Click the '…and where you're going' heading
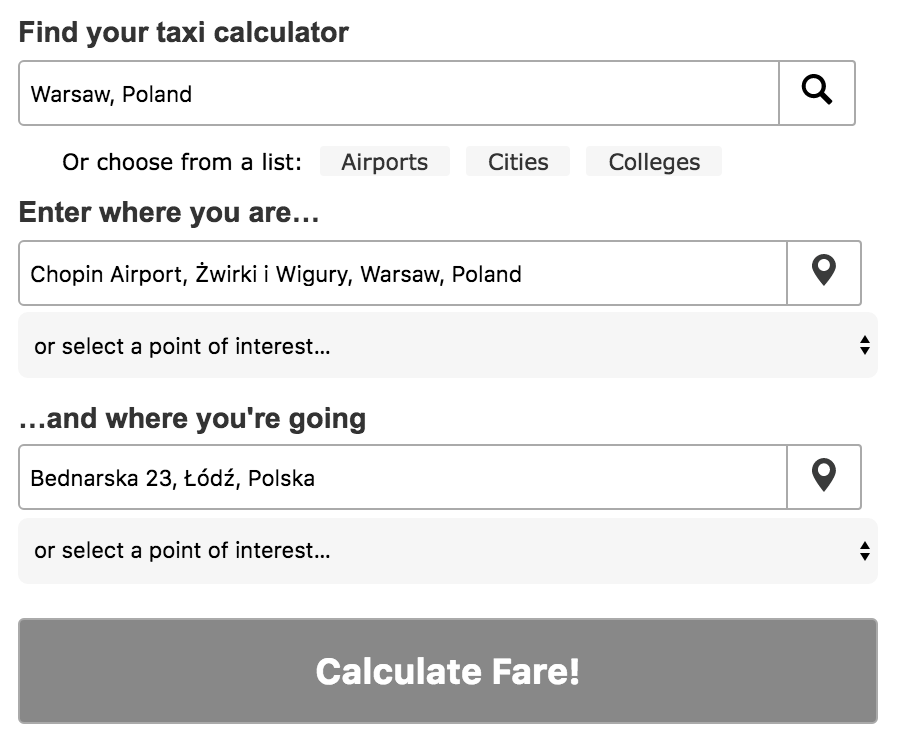 192,418
